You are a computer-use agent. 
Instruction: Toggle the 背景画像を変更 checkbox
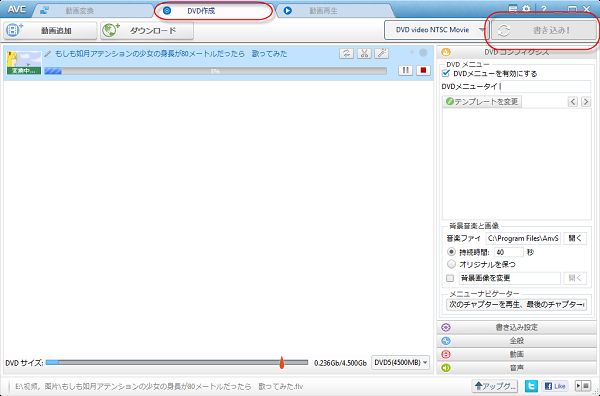tap(450, 278)
